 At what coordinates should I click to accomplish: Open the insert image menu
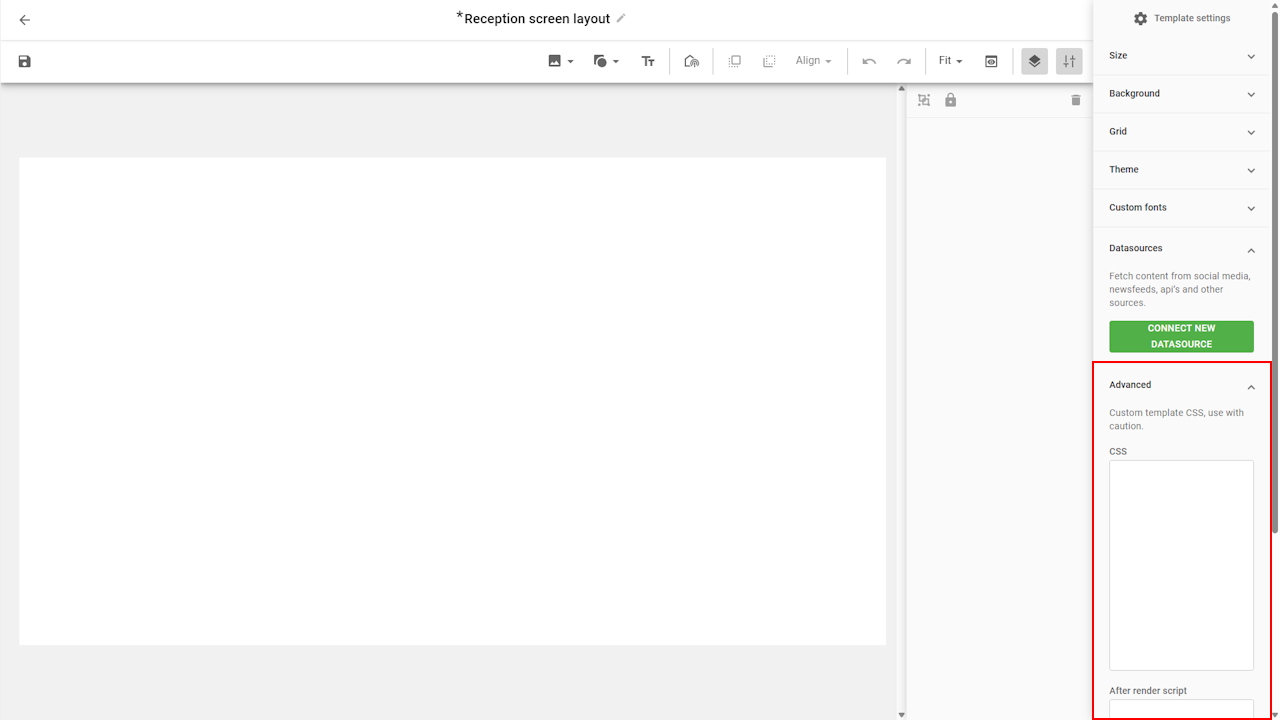click(x=560, y=61)
